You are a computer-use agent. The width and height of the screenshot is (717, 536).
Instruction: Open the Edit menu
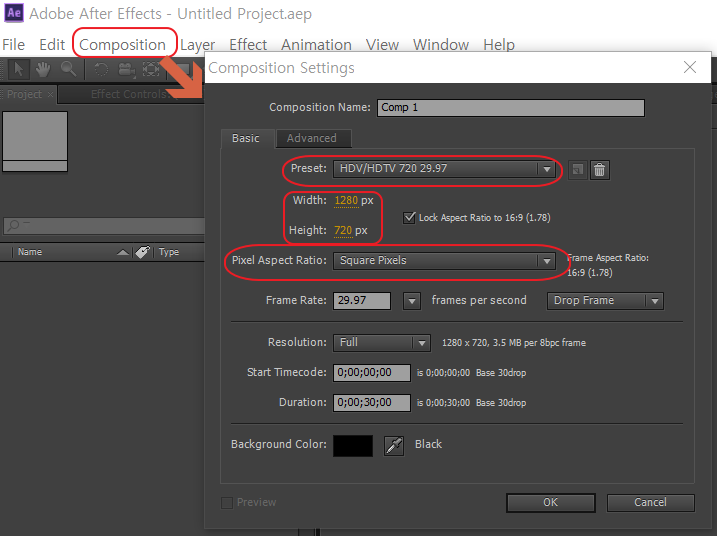coord(52,45)
